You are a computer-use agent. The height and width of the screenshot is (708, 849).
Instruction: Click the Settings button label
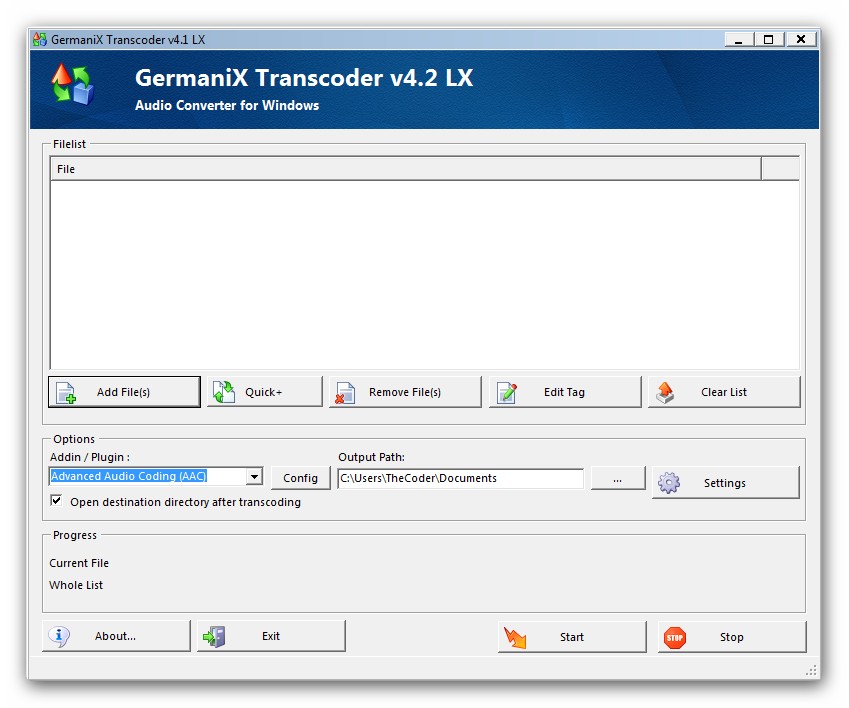pyautogui.click(x=724, y=483)
